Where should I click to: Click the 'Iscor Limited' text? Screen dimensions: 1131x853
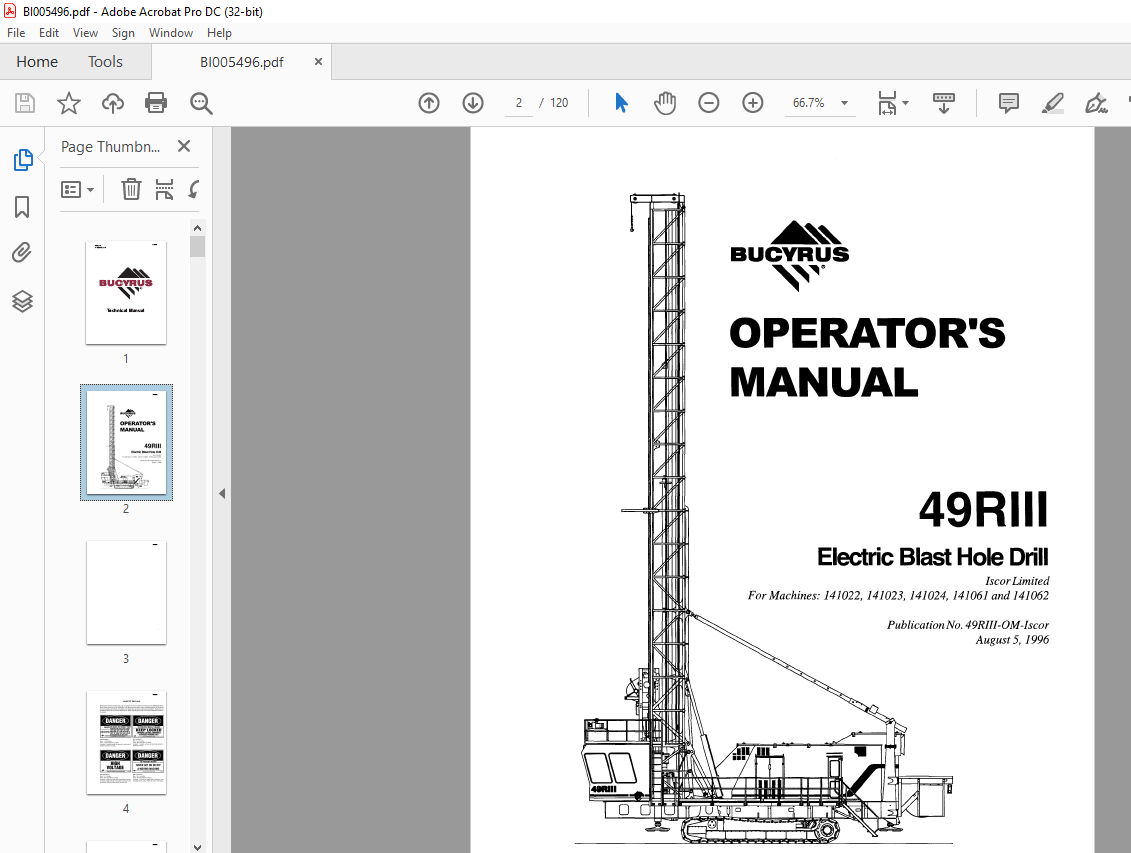pos(1017,580)
